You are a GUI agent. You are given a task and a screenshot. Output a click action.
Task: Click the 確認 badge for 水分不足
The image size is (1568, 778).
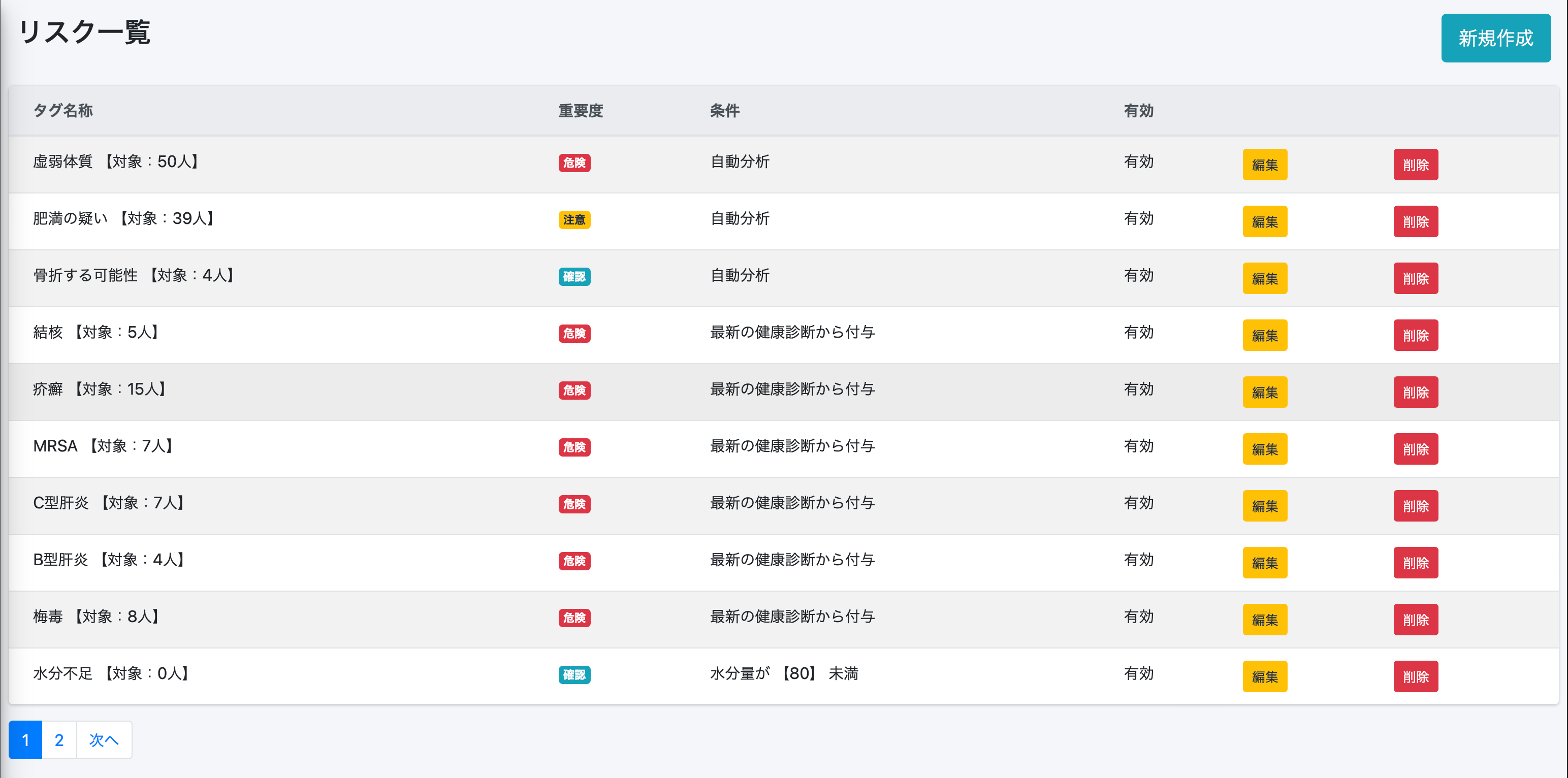[x=574, y=674]
